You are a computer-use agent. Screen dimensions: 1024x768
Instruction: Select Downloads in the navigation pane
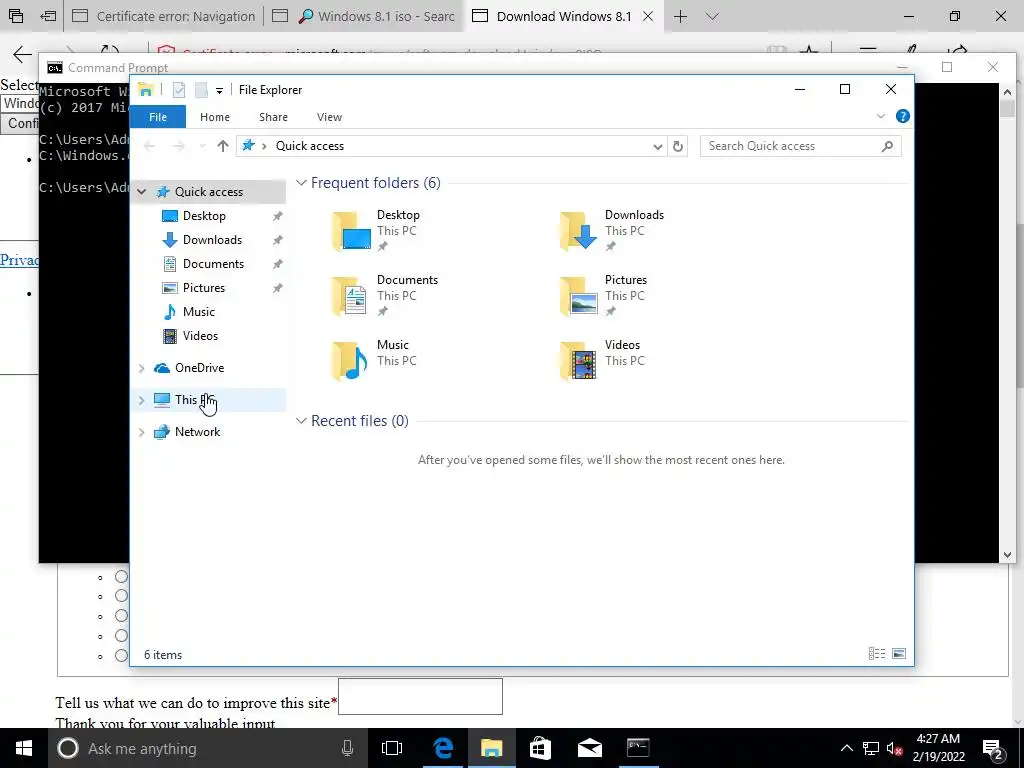pos(212,240)
